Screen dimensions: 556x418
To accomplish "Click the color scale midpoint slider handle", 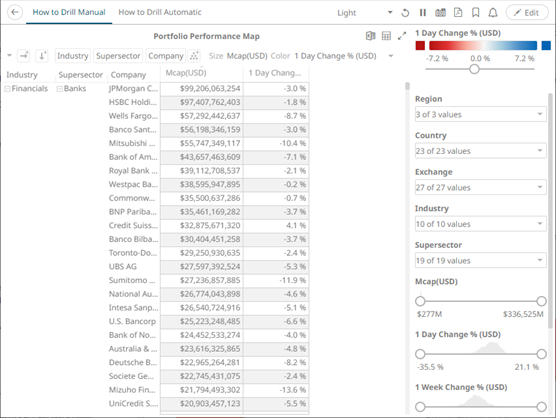I will [x=474, y=69].
